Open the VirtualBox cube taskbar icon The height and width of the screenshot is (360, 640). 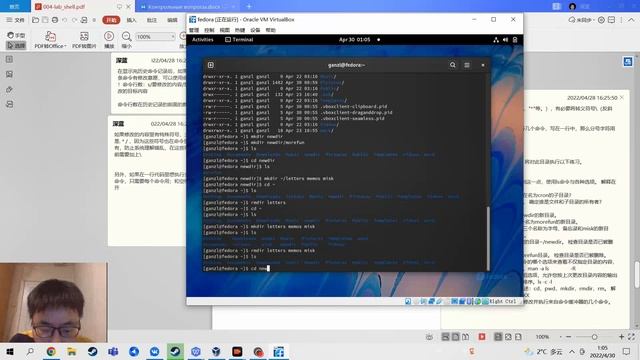216,351
